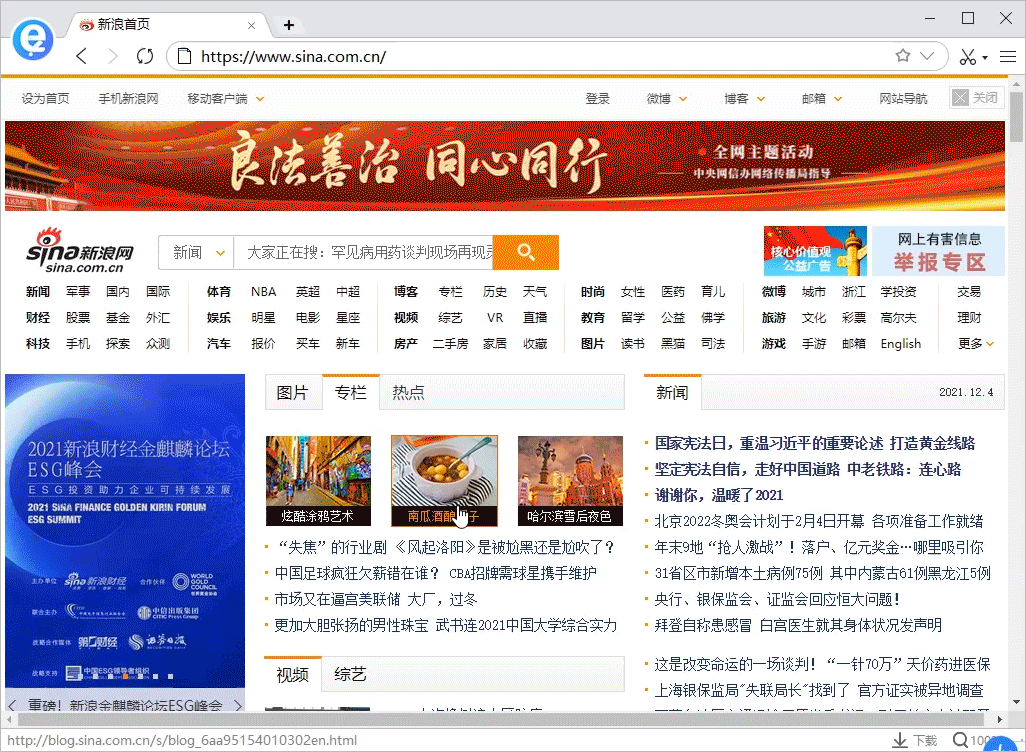Screen dimensions: 1026x752
Task: Select the 新闻 panel tab
Action: (672, 393)
